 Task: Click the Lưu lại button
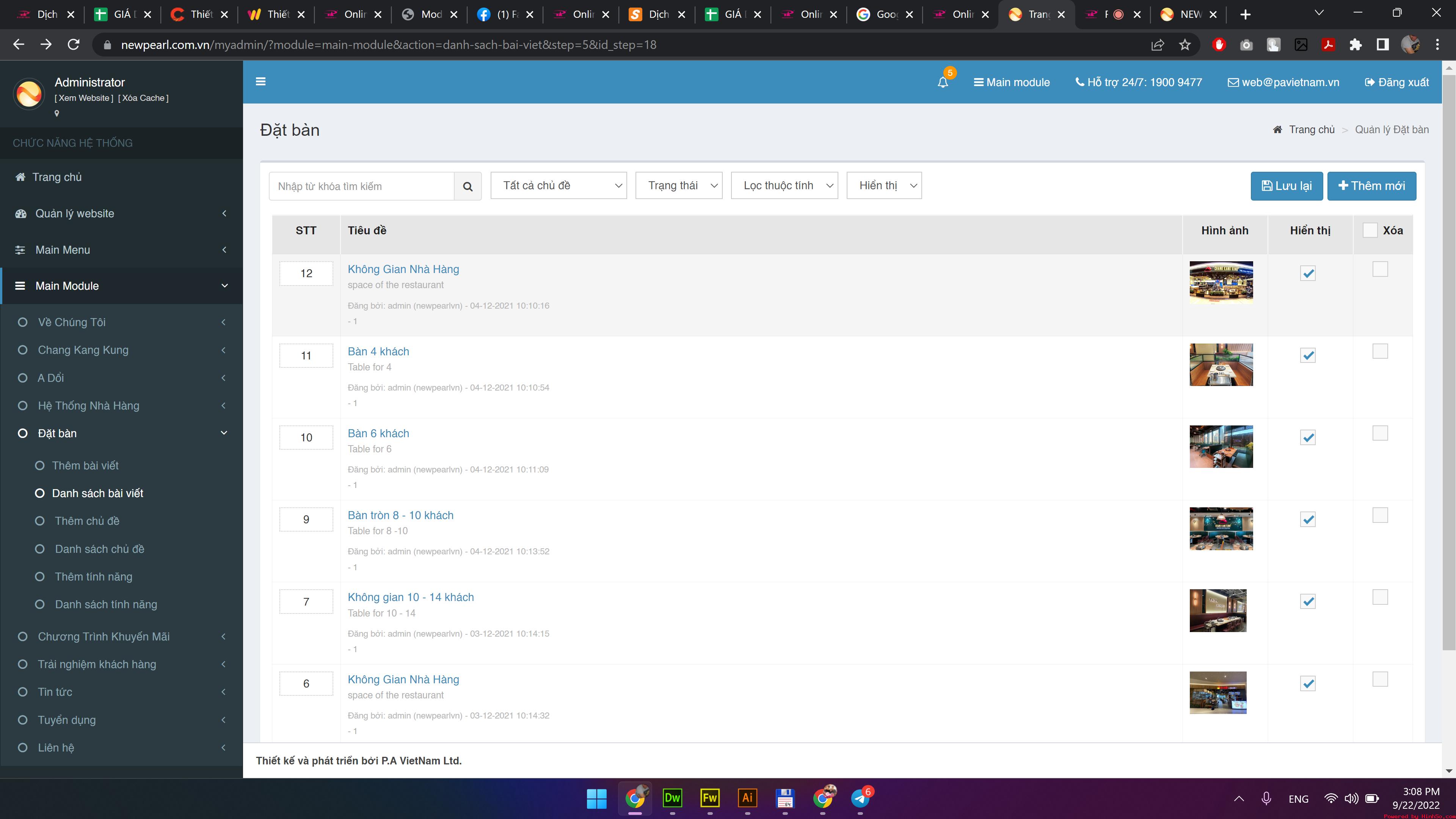[1287, 186]
